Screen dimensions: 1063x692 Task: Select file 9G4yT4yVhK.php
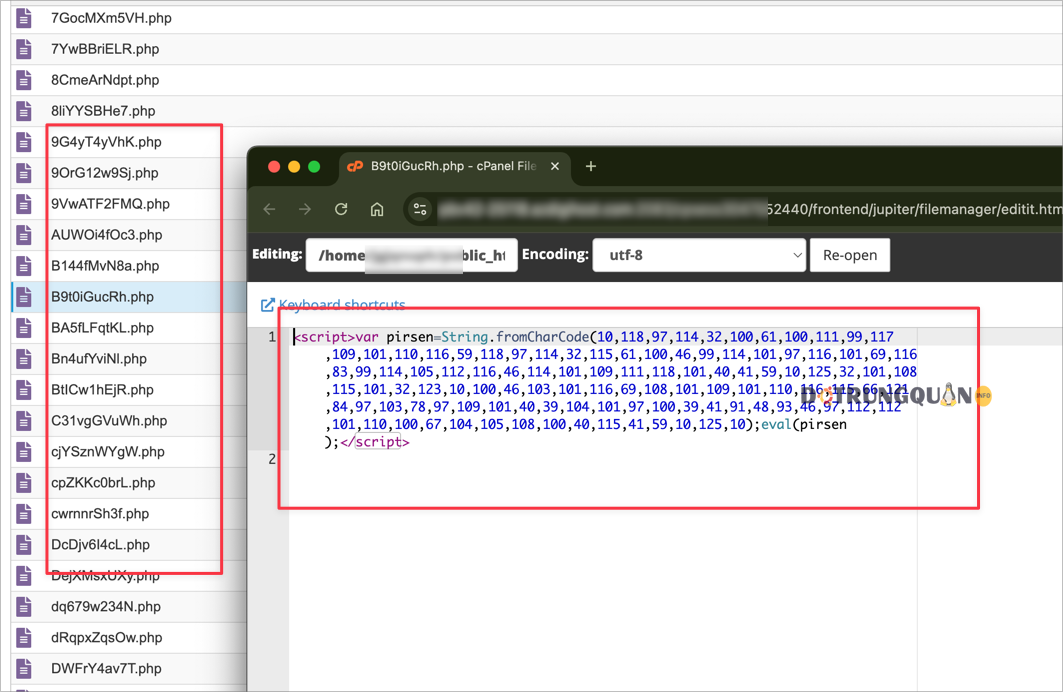tap(106, 142)
